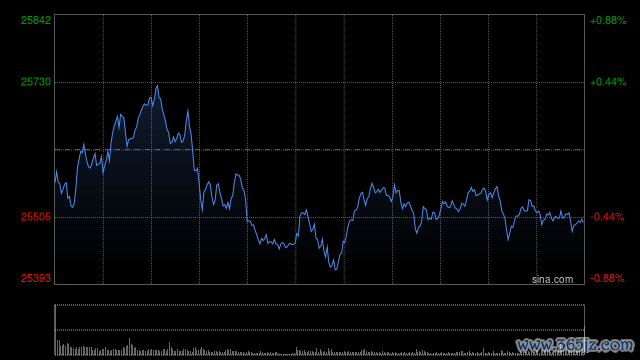Viewport: 640px width, 360px height.
Task: Click the red 25505 price label
Action: click(x=36, y=217)
